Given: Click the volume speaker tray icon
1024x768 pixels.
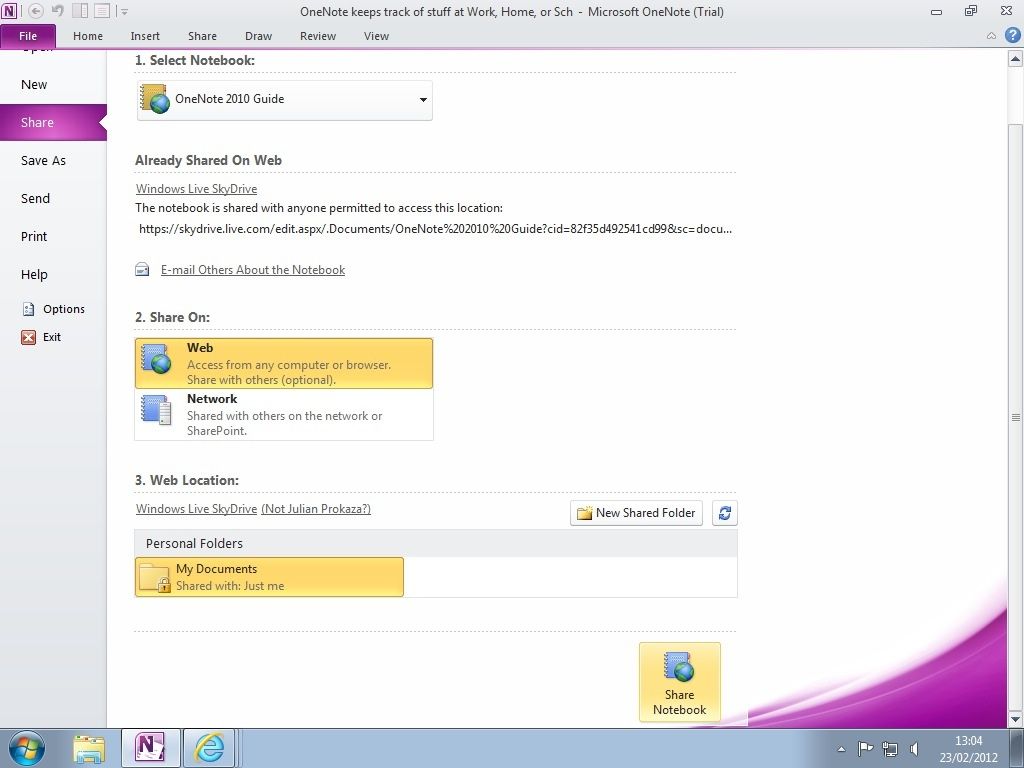Looking at the screenshot, I should [x=915, y=748].
